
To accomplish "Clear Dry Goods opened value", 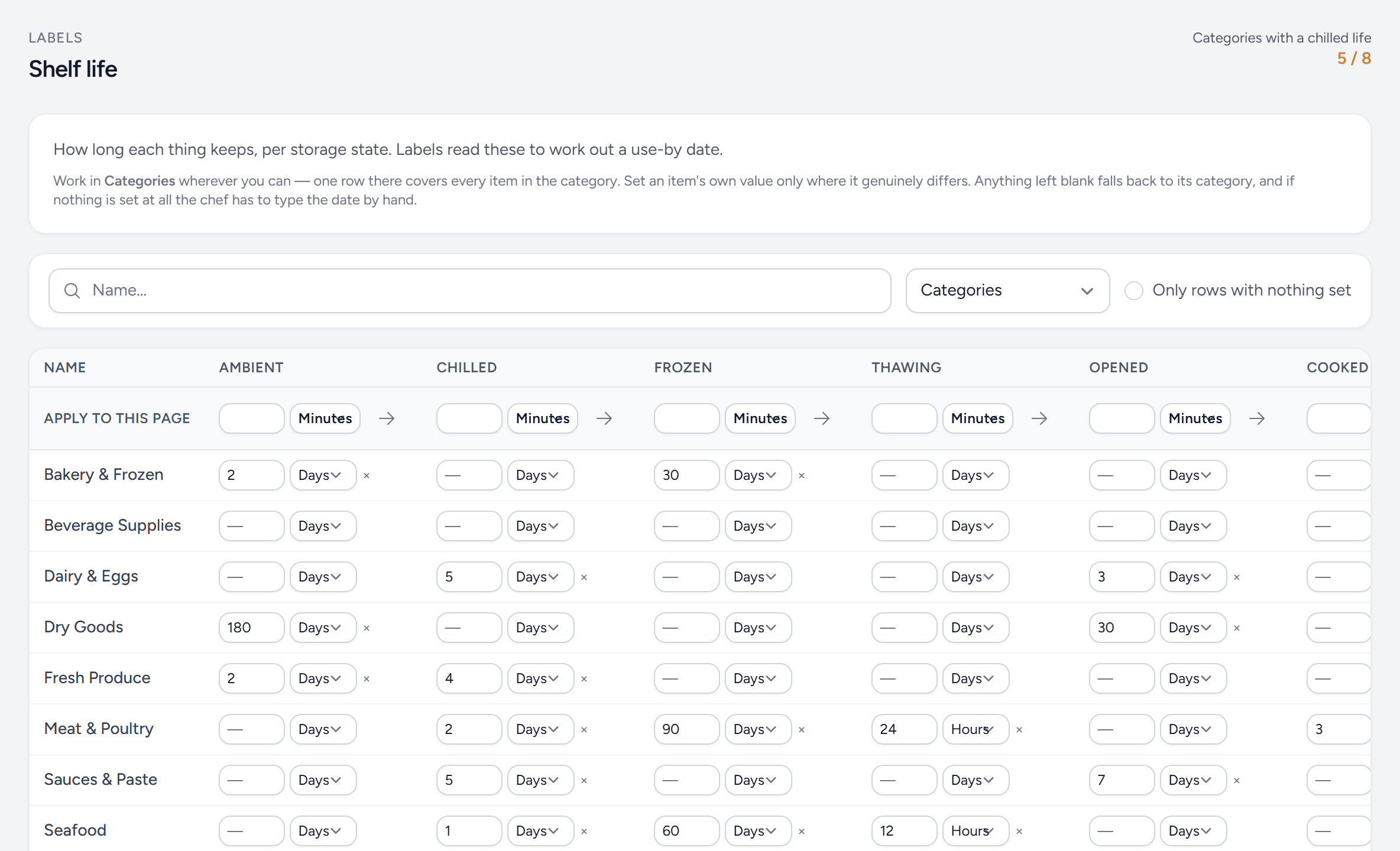I will coord(1237,628).
